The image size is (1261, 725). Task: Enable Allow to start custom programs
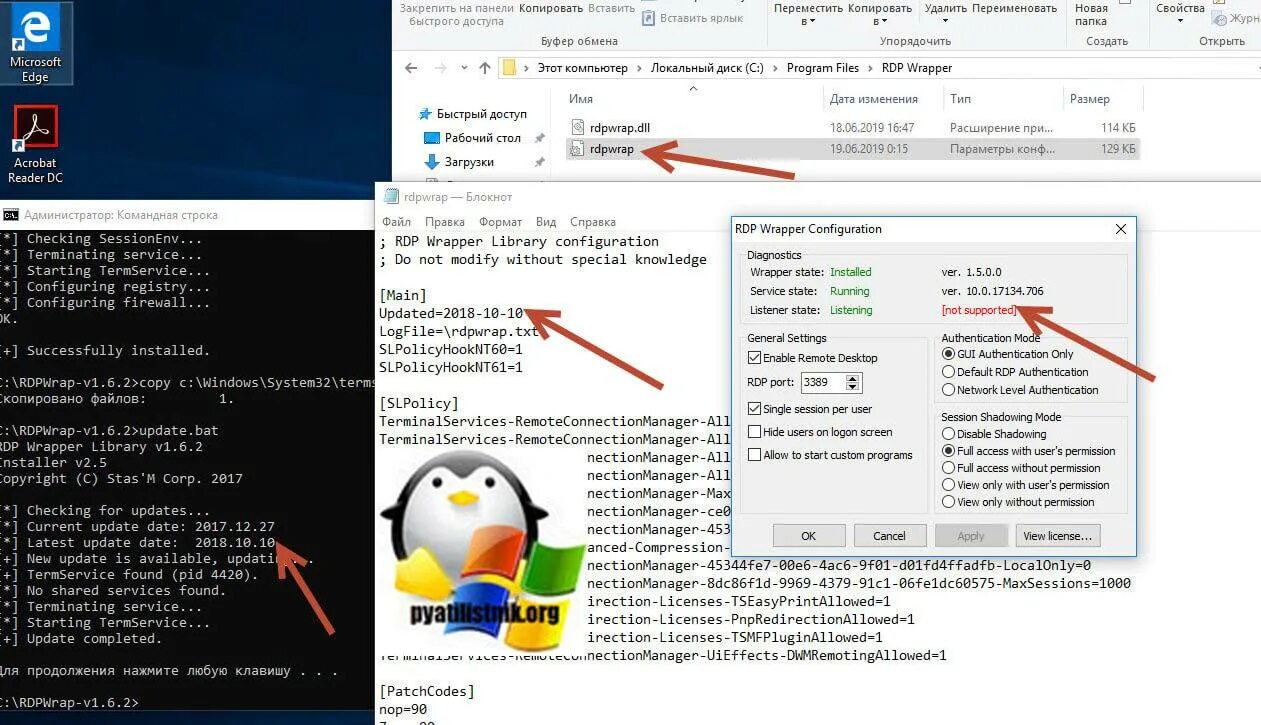(x=755, y=455)
